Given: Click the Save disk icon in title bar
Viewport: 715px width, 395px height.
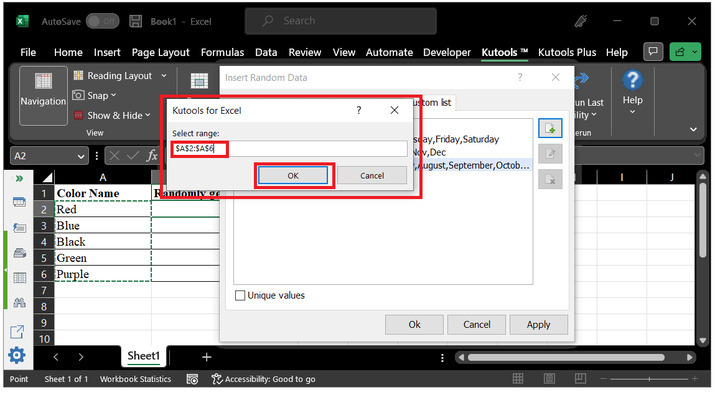Looking at the screenshot, I should pos(135,21).
